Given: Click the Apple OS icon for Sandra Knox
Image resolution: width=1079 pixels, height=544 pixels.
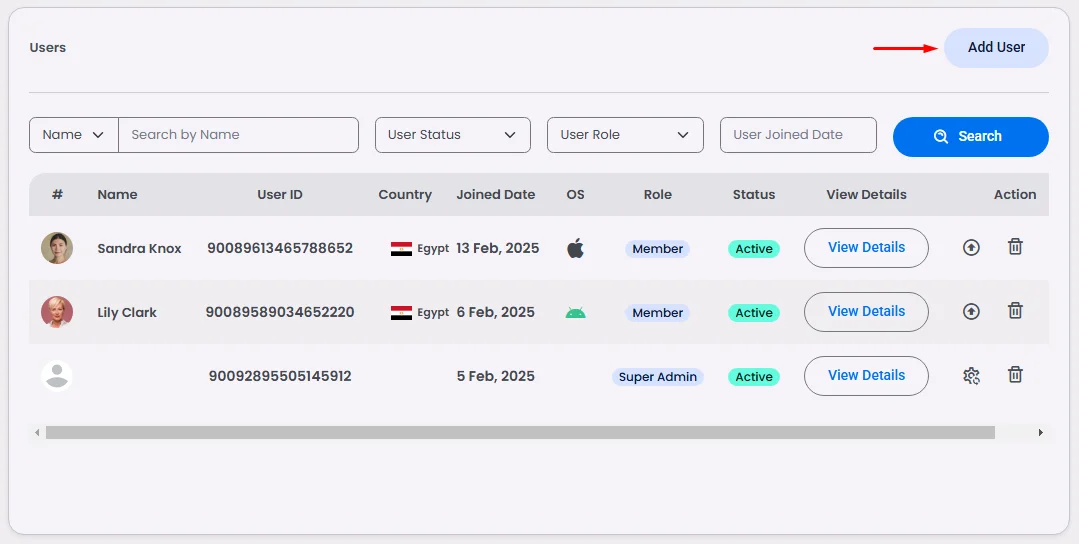Looking at the screenshot, I should (575, 248).
